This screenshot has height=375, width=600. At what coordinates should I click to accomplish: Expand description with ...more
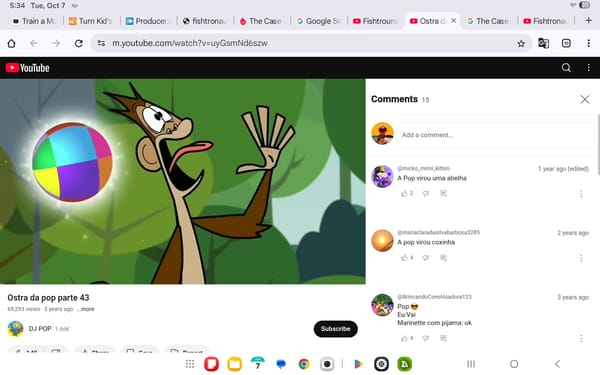(85, 309)
